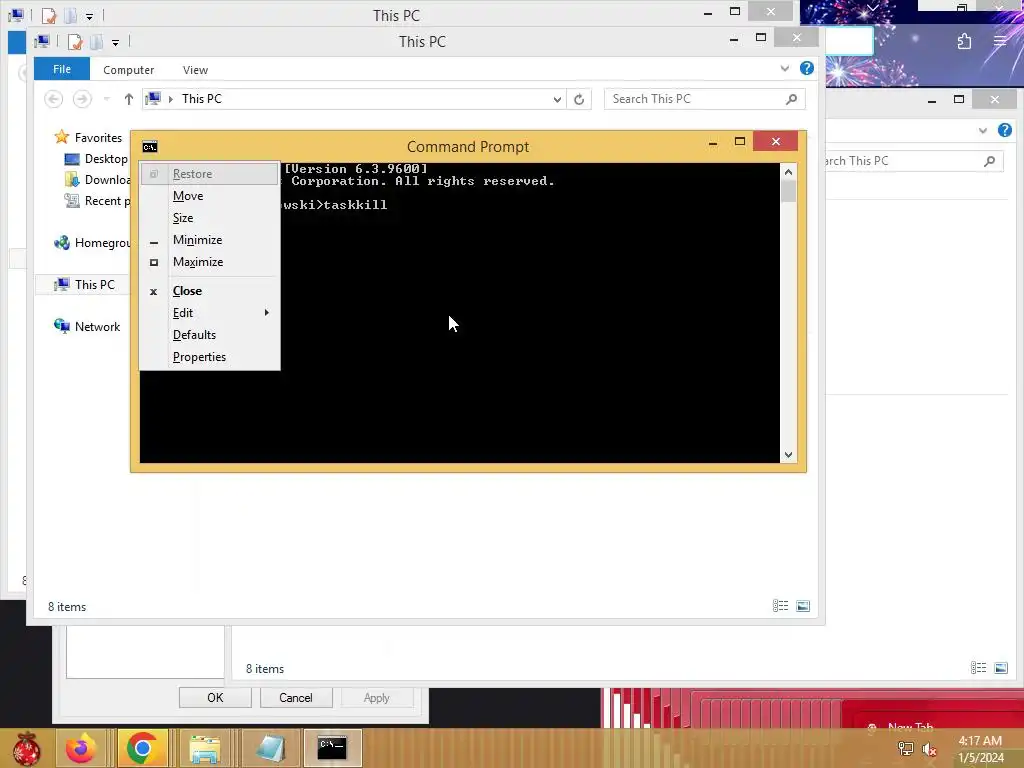Viewport: 1024px width, 768px height.
Task: Switch to the View ribbon tab
Action: [195, 70]
